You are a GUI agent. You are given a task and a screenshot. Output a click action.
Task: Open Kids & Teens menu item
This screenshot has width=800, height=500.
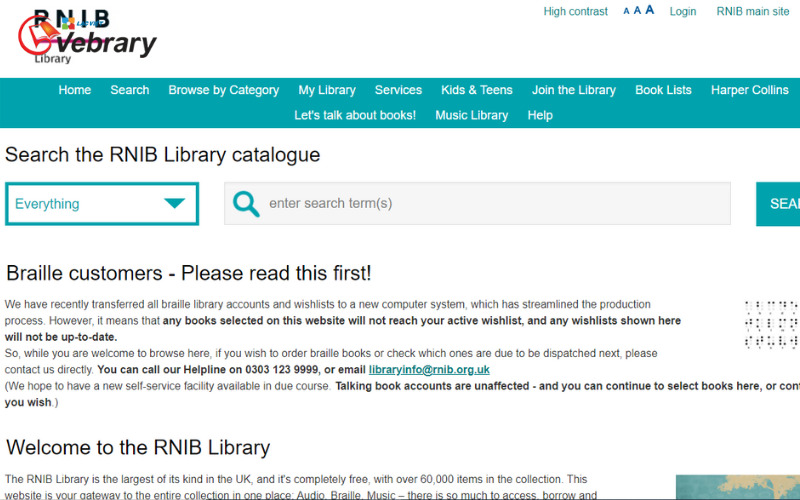[x=477, y=90]
